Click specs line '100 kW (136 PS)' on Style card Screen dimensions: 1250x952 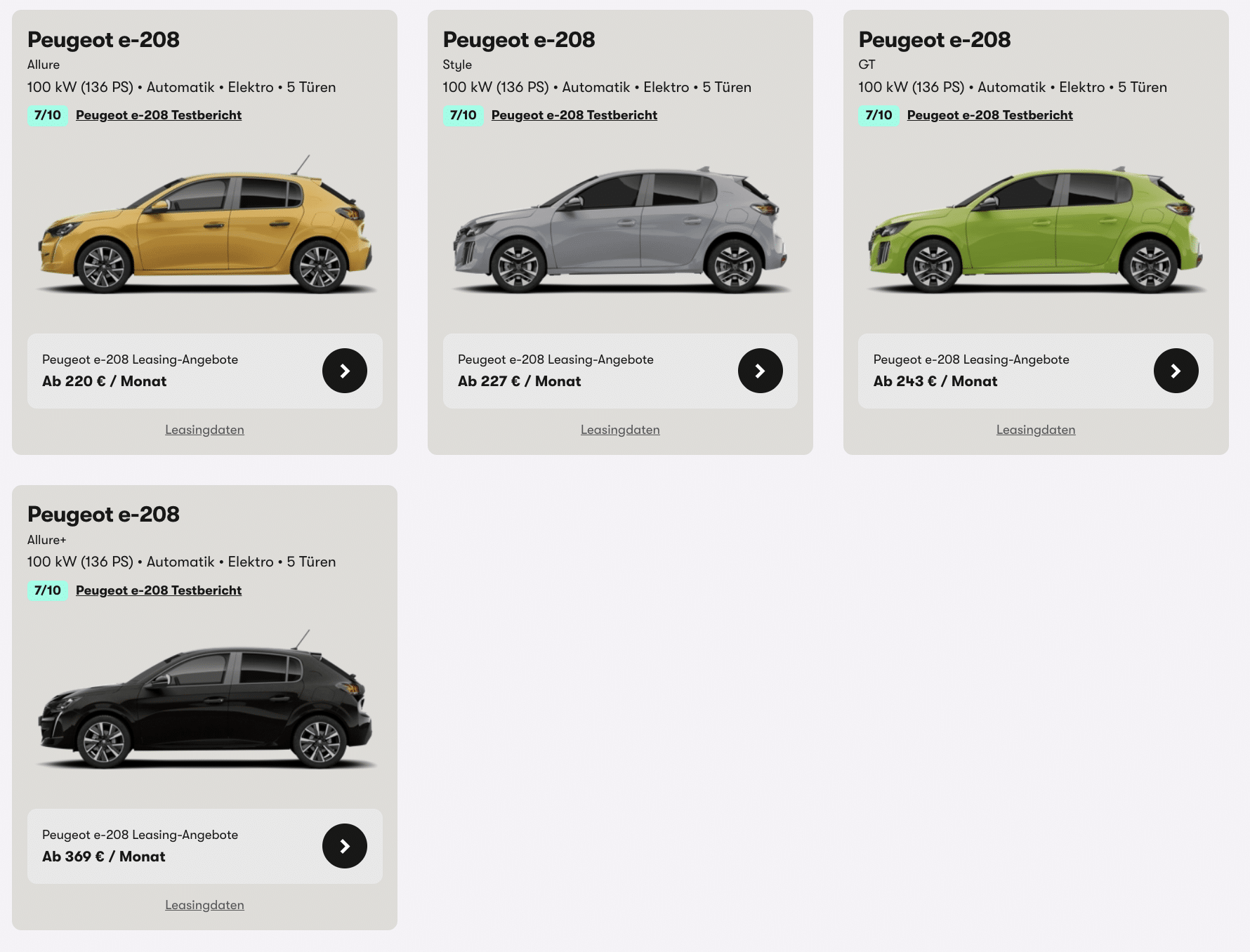click(x=496, y=88)
